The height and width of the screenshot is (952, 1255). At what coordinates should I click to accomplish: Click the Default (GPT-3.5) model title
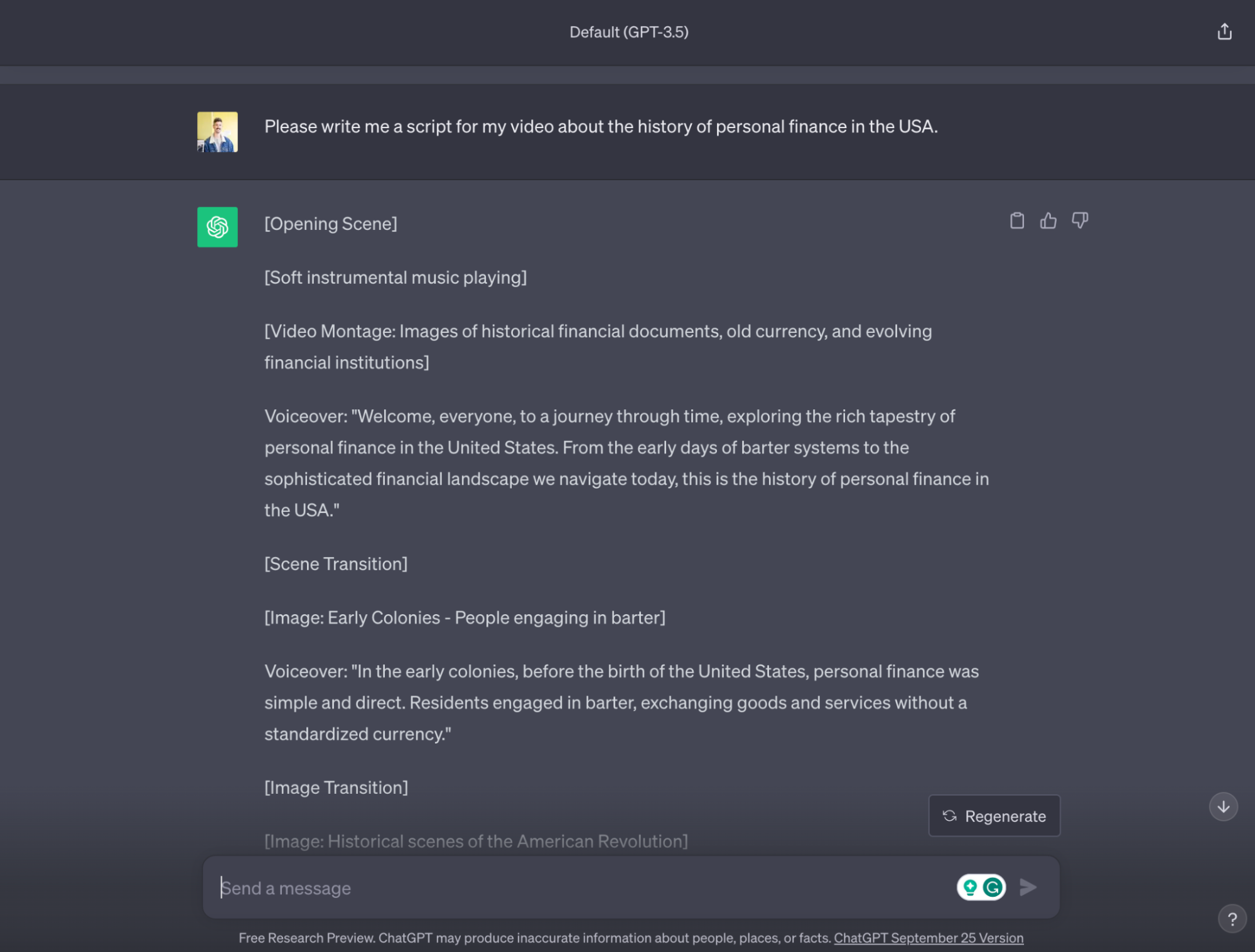click(x=629, y=32)
